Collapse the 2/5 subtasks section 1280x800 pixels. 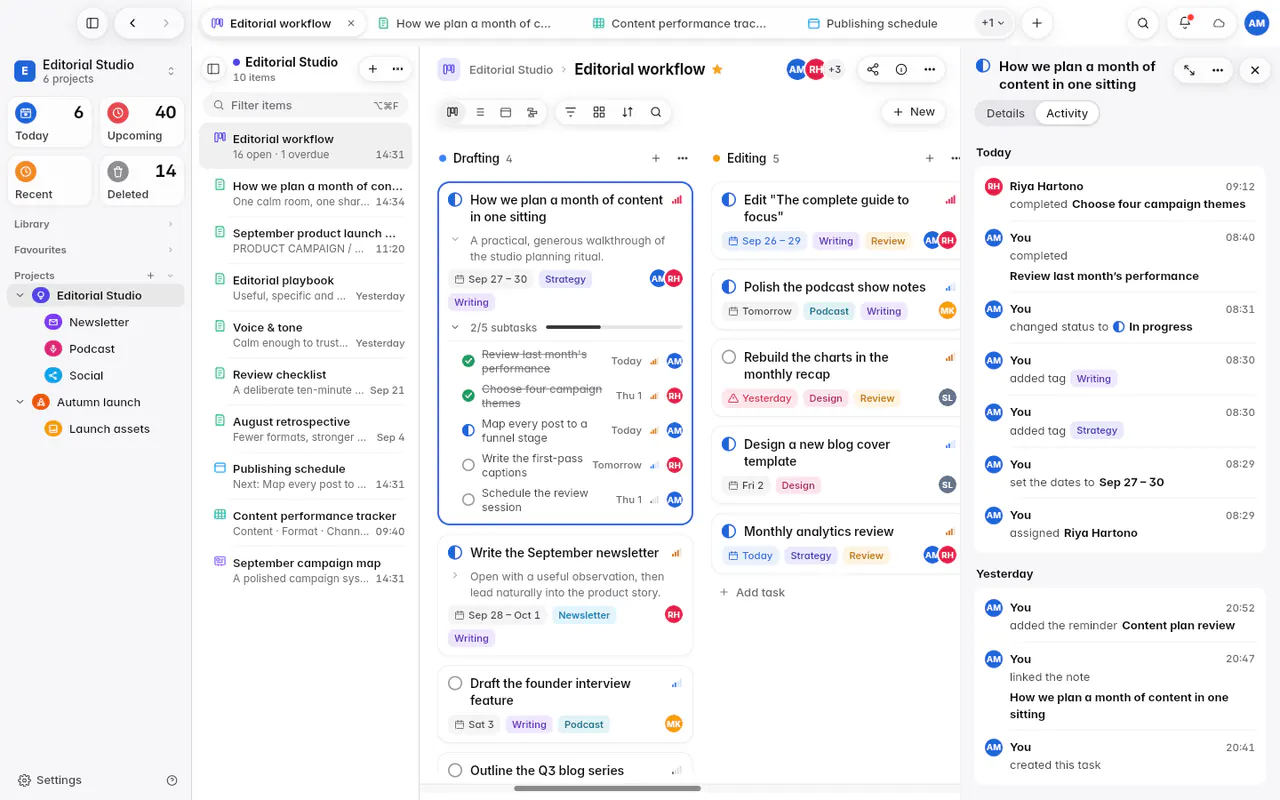(456, 327)
